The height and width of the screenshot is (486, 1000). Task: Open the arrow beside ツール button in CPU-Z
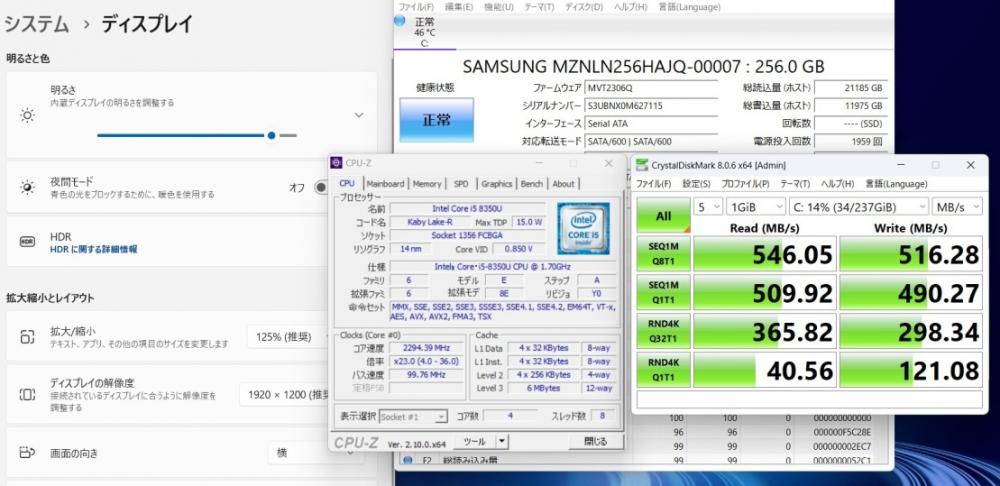point(503,441)
